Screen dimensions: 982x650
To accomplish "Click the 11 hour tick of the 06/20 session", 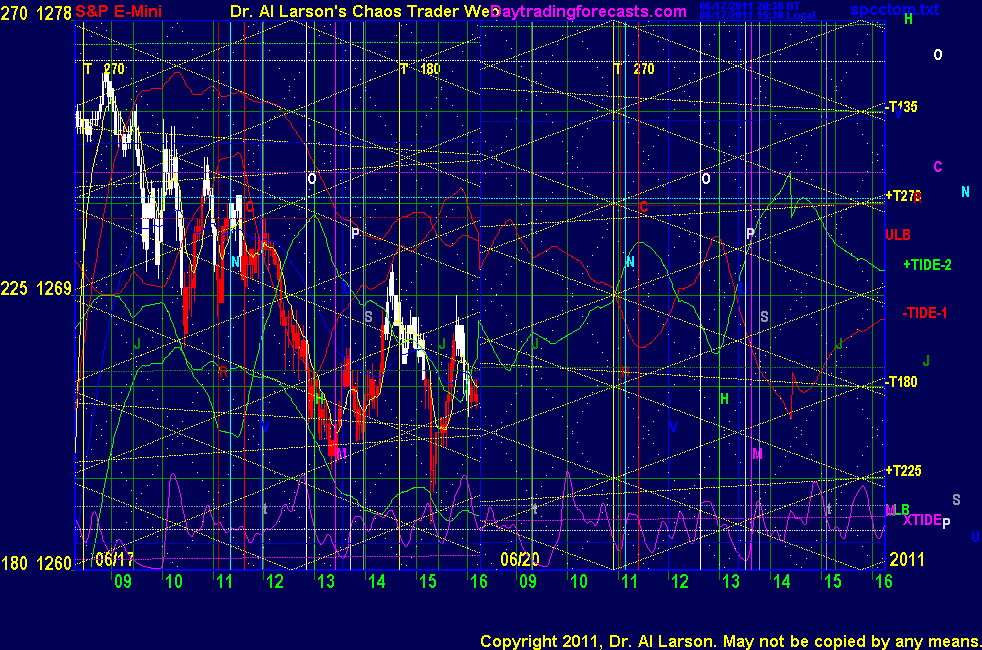I will pyautogui.click(x=629, y=582).
